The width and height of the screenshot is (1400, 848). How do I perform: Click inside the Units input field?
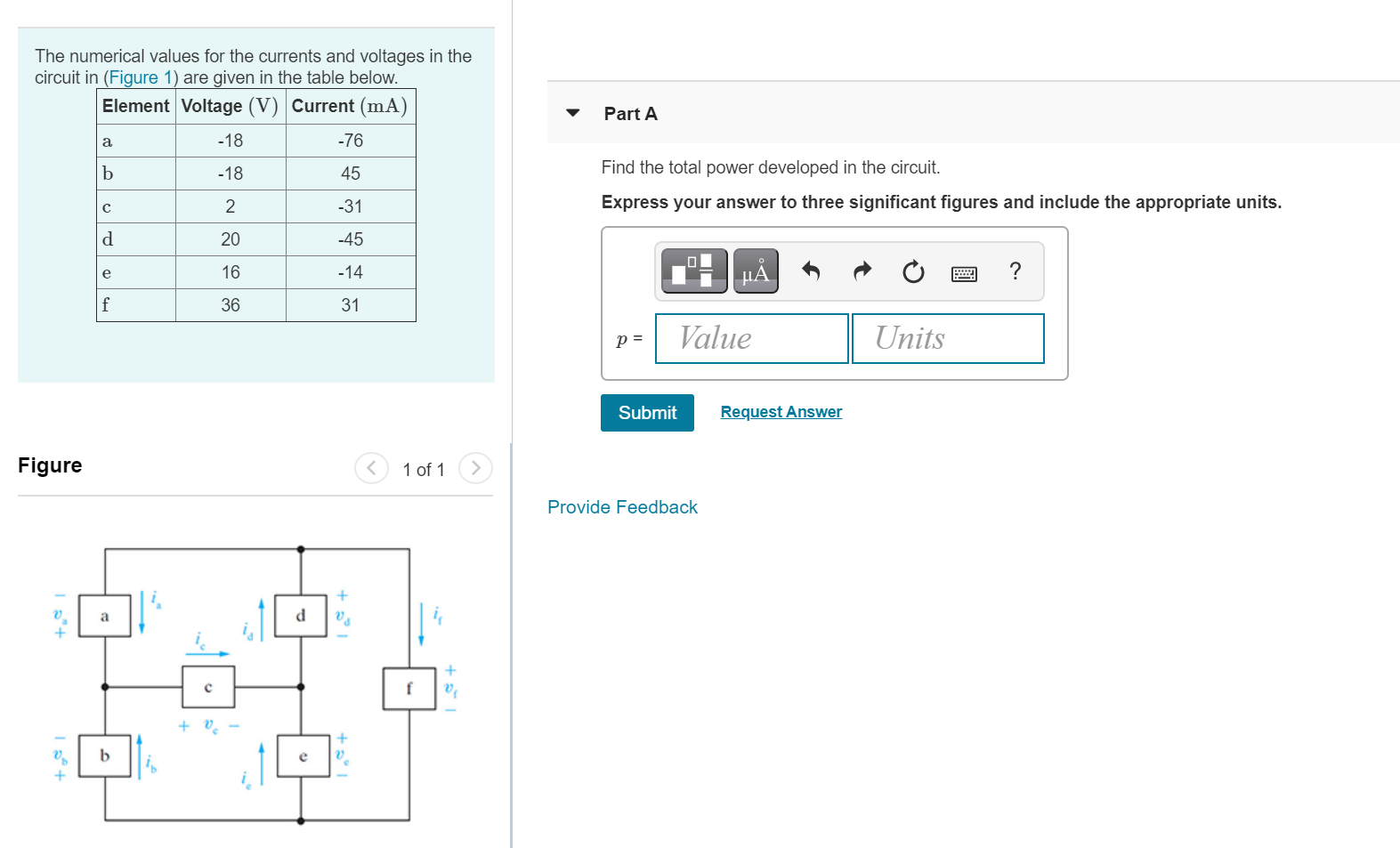point(947,338)
